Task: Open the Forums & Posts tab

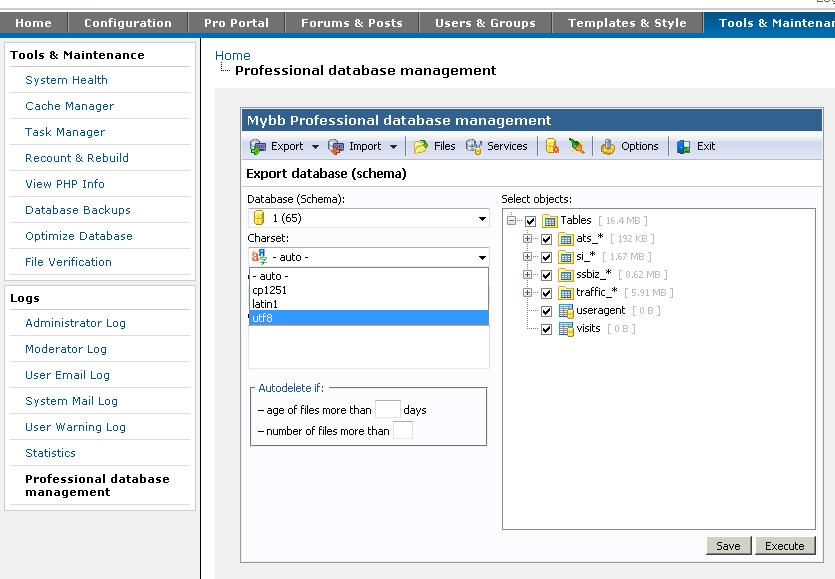Action: [352, 23]
